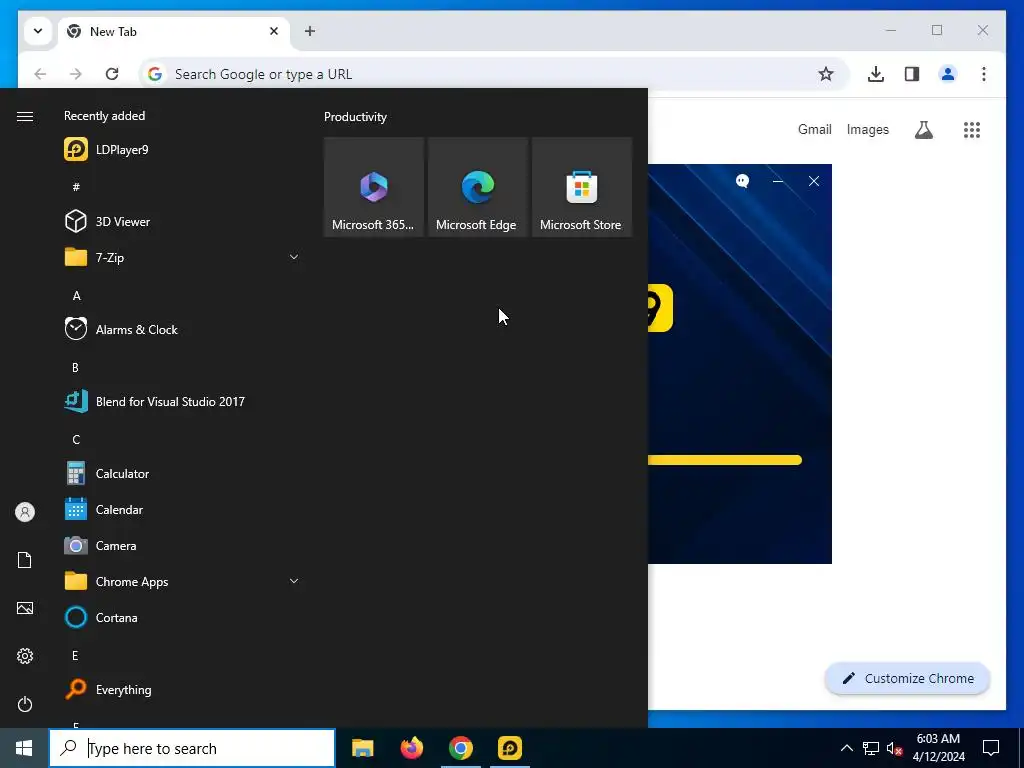Screen dimensions: 1024x768
Task: Open network status in system tray
Action: 871,748
